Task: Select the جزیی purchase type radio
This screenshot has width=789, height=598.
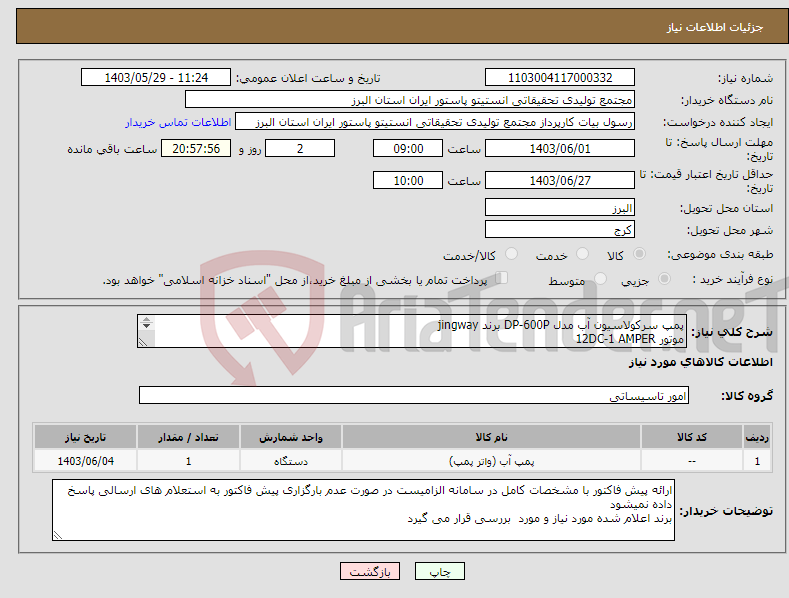Action: 664,279
